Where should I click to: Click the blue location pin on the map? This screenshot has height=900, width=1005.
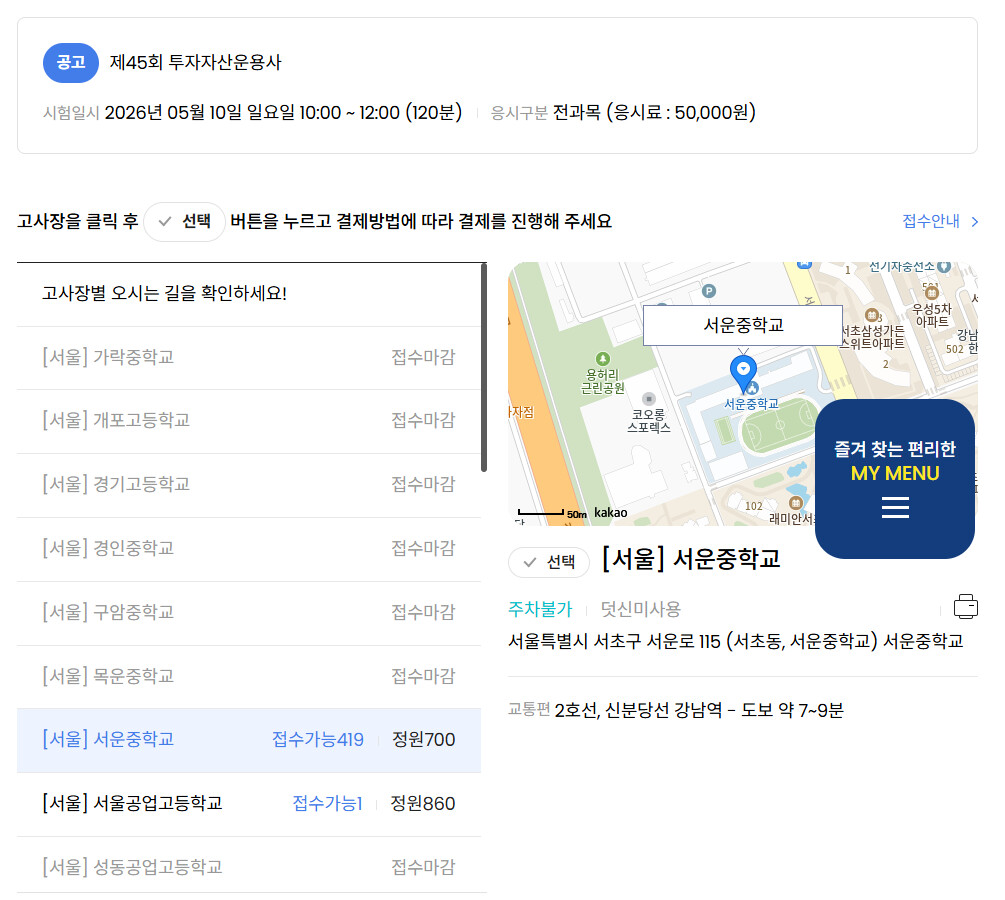click(744, 370)
